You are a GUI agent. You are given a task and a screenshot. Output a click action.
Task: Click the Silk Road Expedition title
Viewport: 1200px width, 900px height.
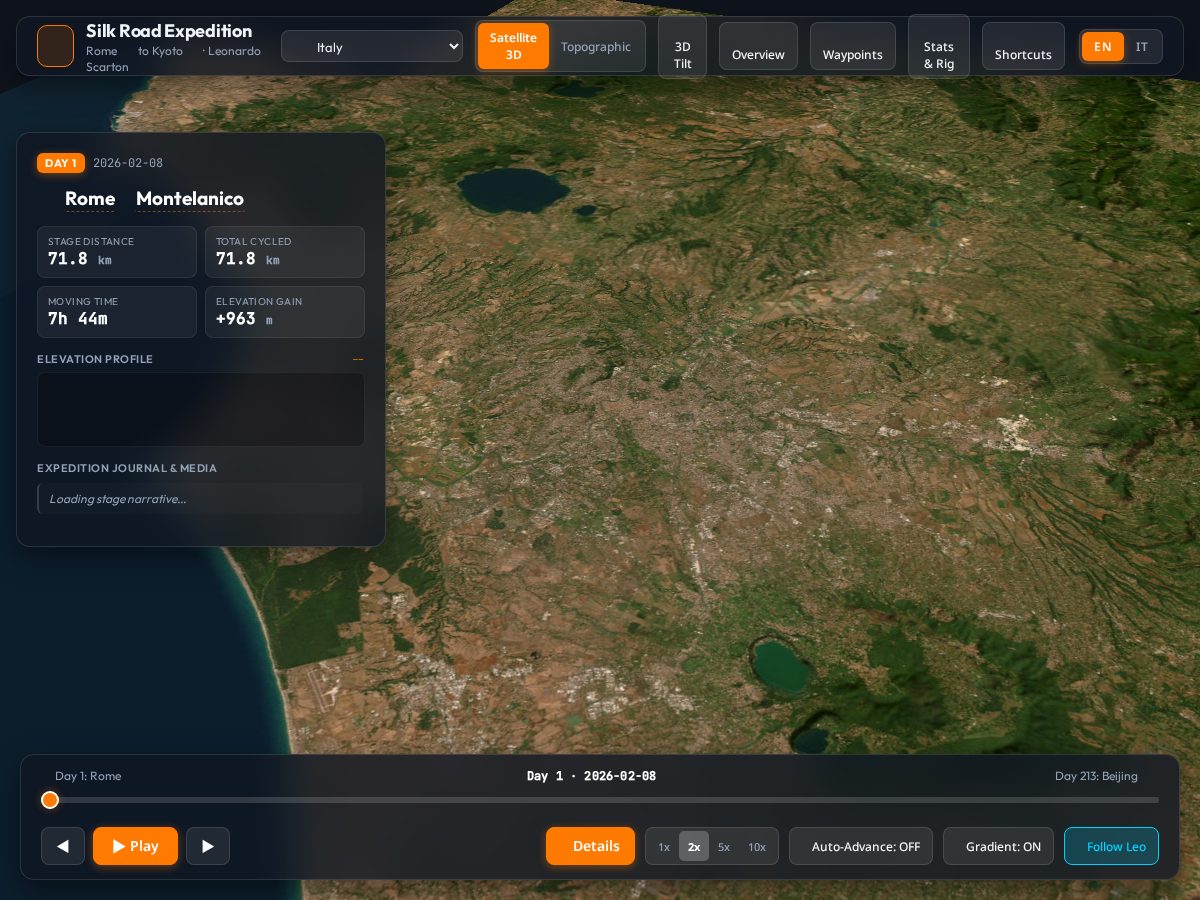tap(169, 31)
